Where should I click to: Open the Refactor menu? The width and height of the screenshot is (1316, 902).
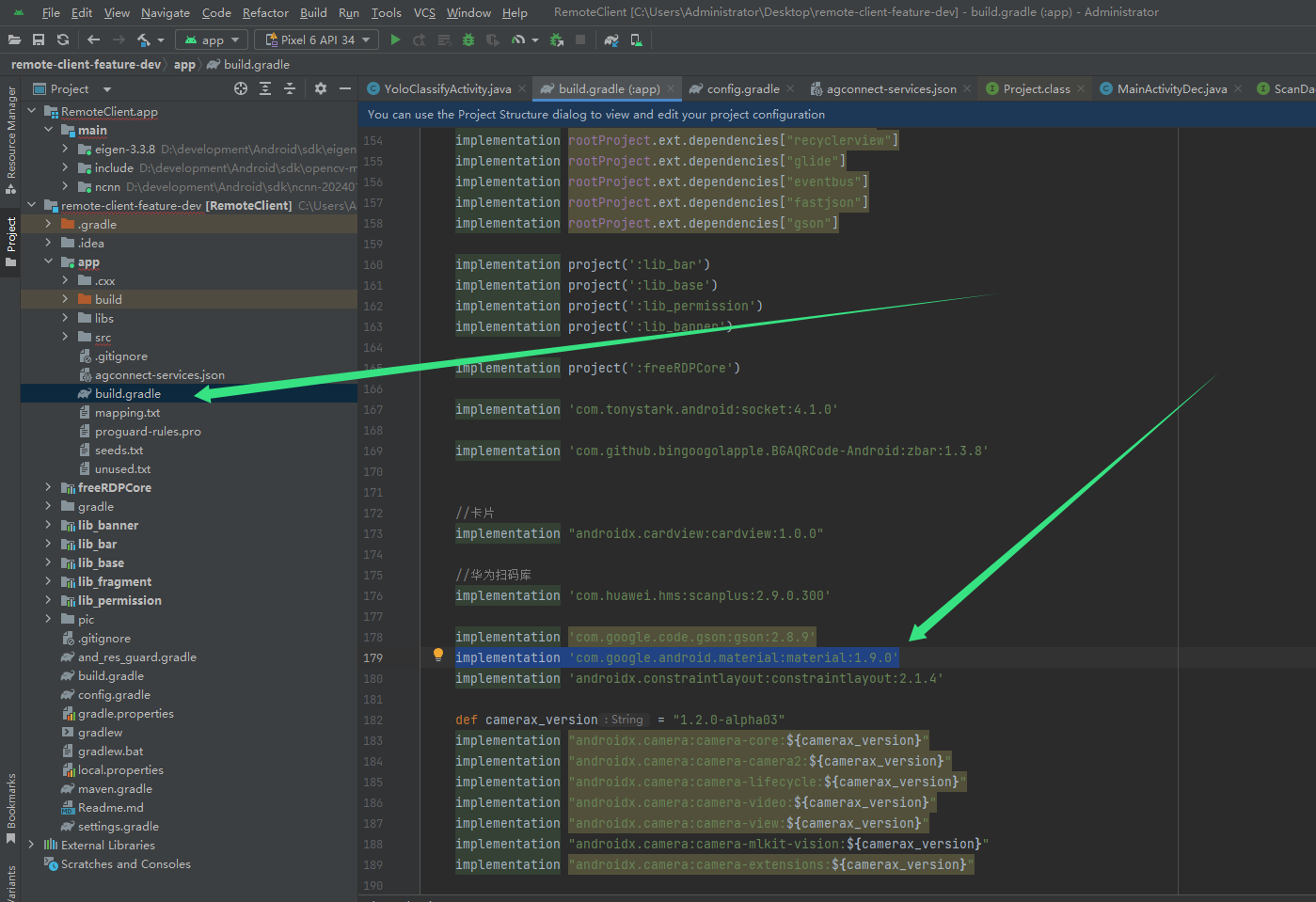265,13
